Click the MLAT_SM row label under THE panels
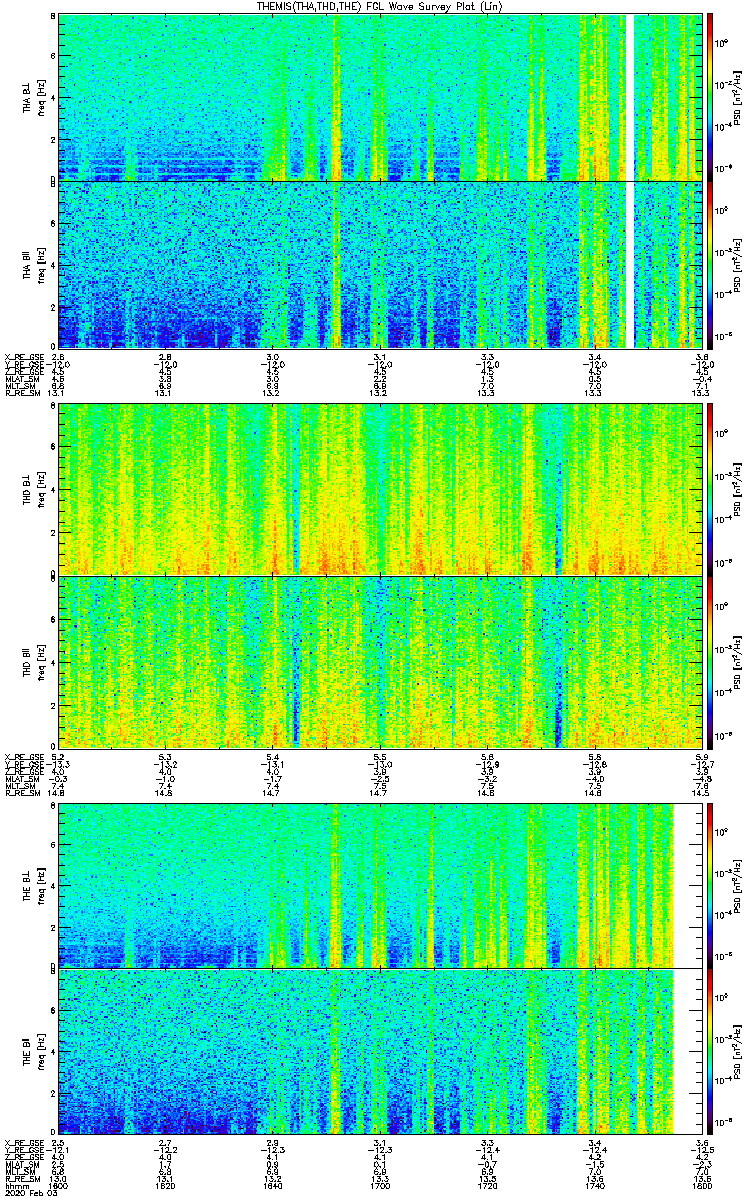The width and height of the screenshot is (750, 1200). click(x=20, y=1164)
